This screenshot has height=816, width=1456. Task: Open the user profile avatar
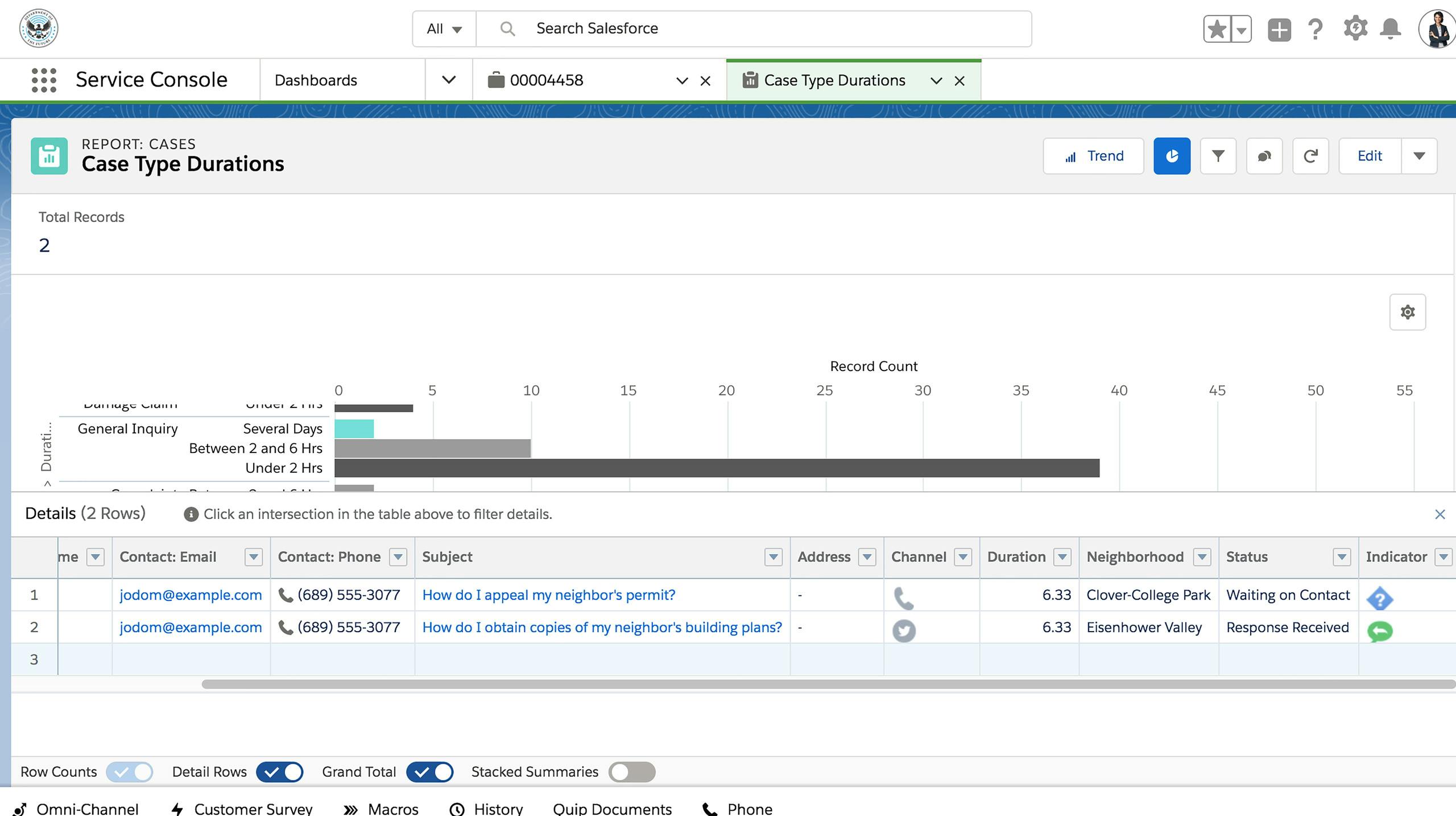1437,28
